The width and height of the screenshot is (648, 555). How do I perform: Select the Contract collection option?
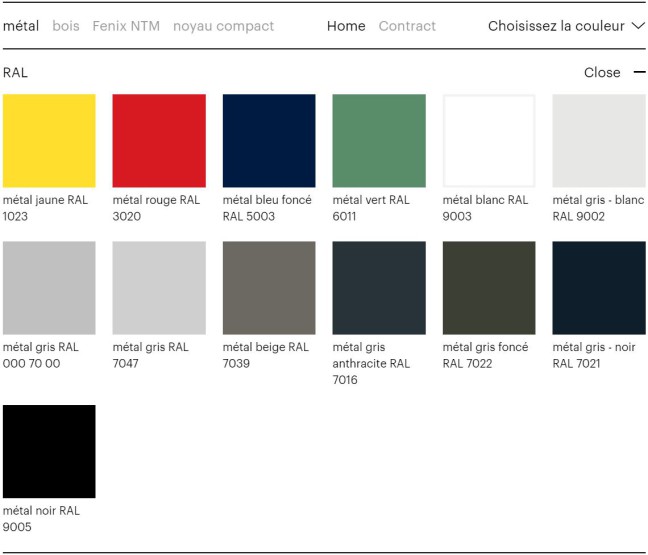[x=407, y=26]
